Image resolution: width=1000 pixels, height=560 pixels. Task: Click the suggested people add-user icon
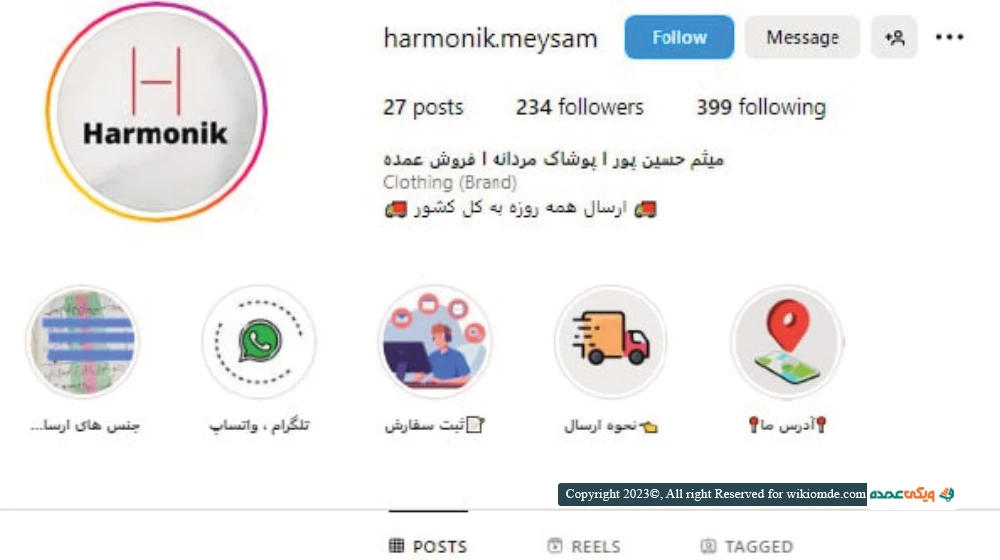tap(894, 37)
